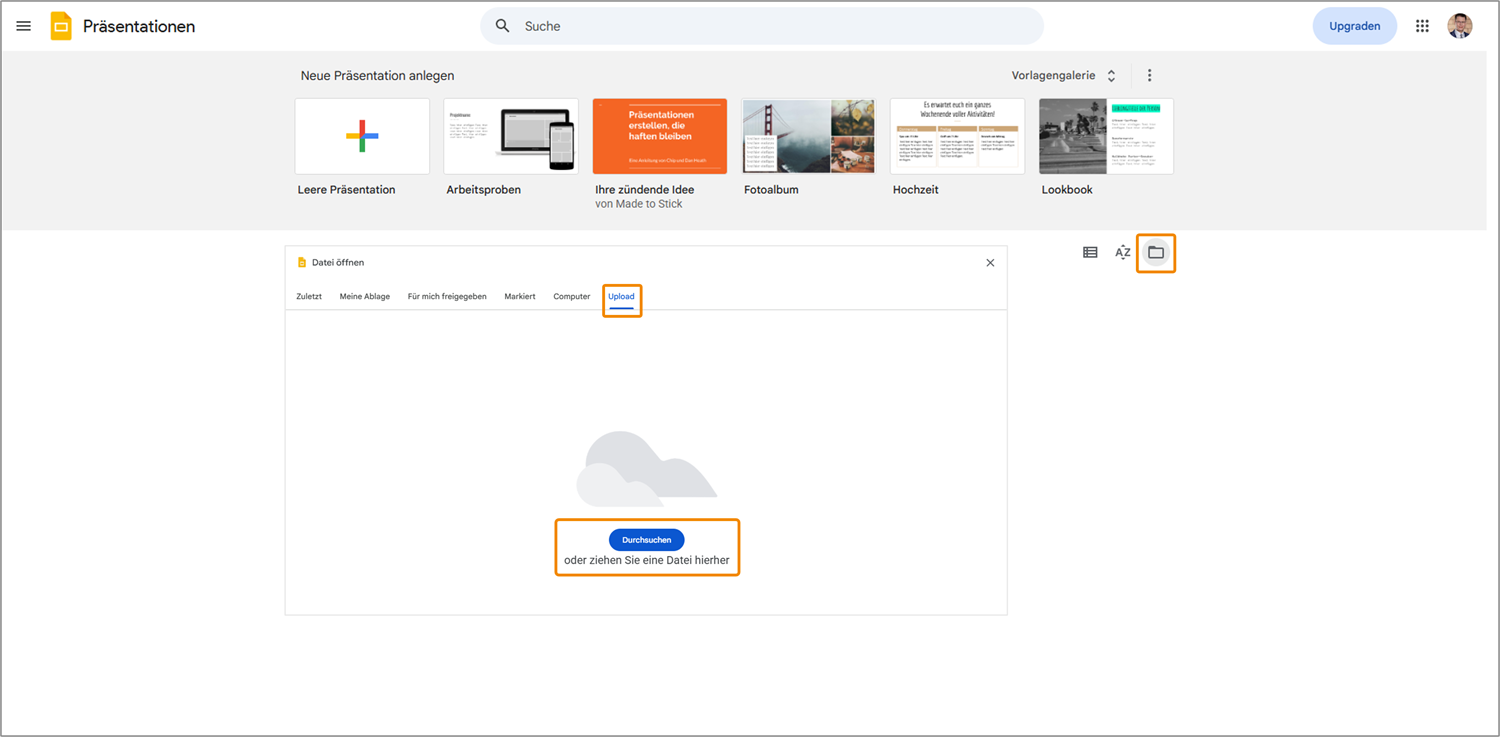Open the Für mich freigegeben tab
Image resolution: width=1500 pixels, height=737 pixels.
(447, 297)
